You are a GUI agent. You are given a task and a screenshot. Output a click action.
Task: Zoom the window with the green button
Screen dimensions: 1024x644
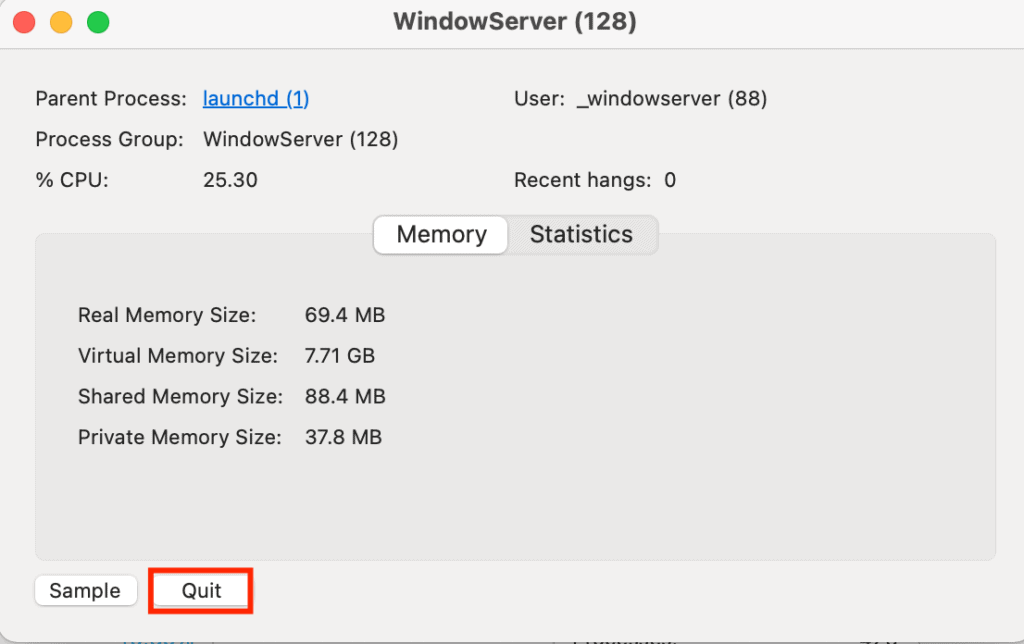98,22
